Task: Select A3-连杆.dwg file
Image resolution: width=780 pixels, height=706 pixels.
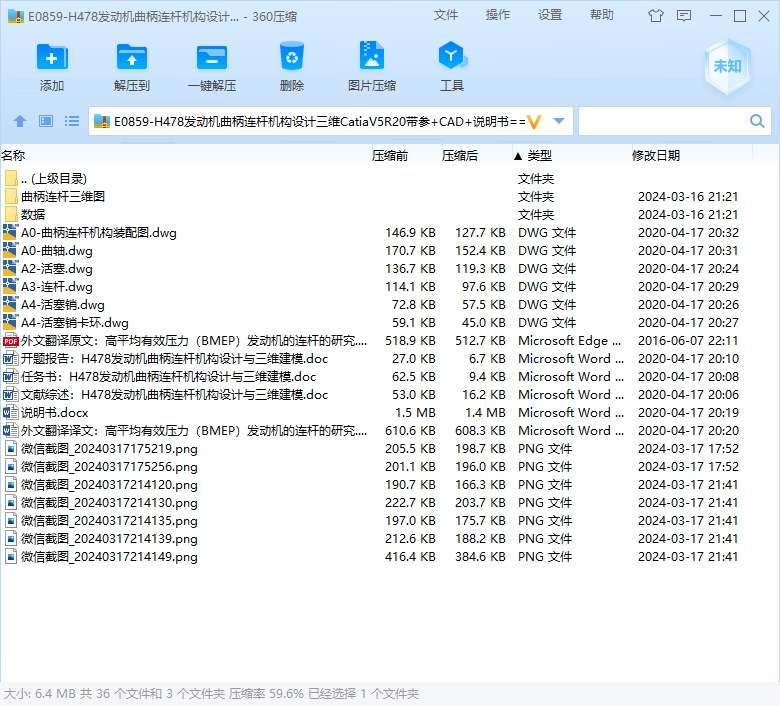Action: click(x=378, y=287)
